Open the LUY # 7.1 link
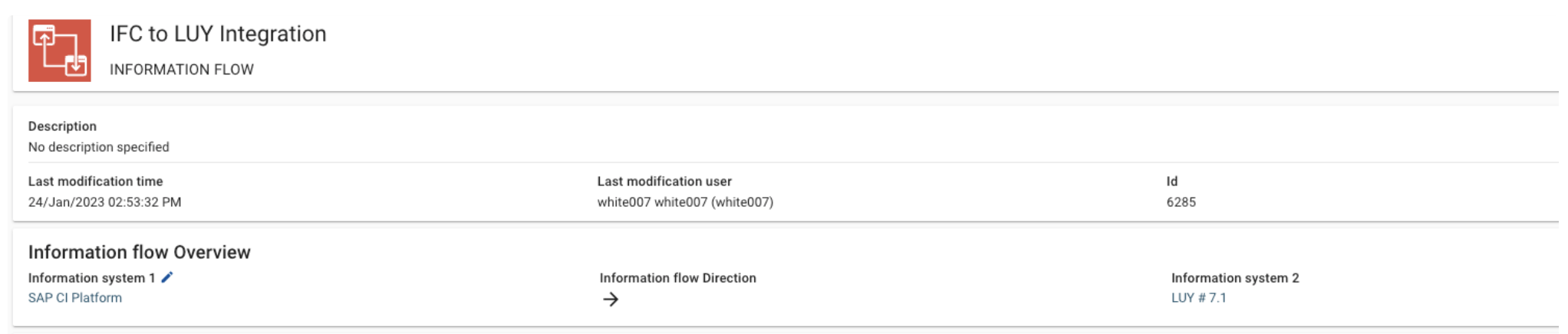Screen dimensions: 1568x334 1198,298
